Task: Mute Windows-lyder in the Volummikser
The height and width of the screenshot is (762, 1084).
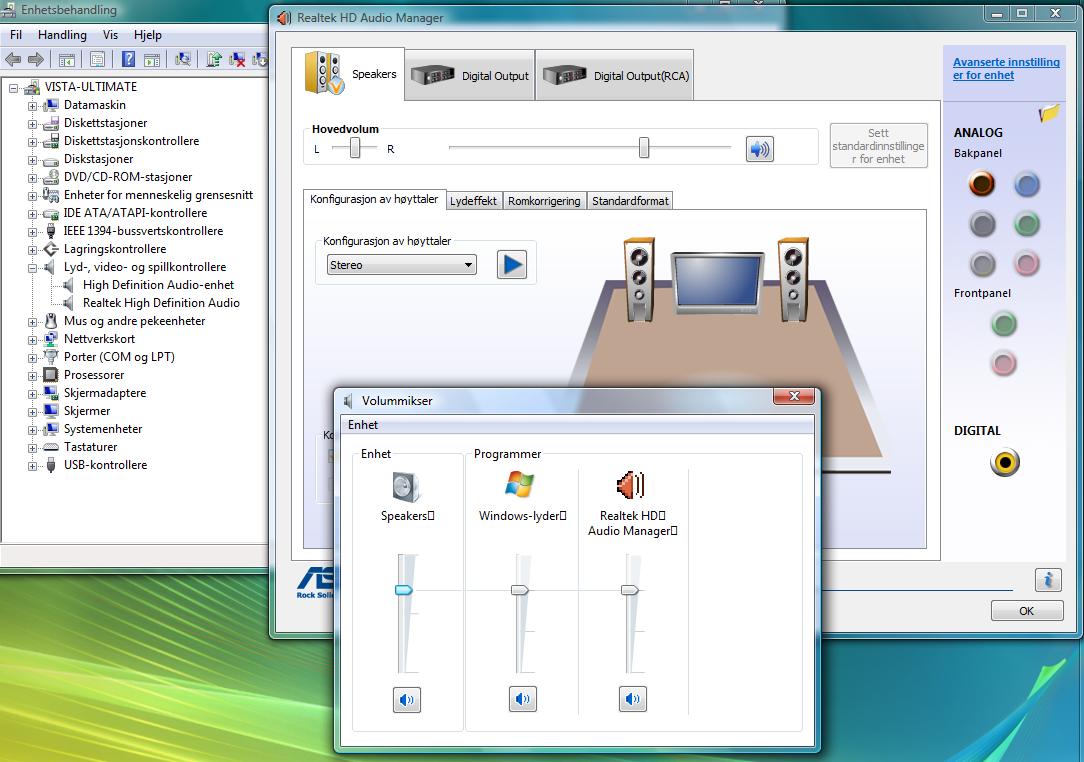Action: click(523, 699)
